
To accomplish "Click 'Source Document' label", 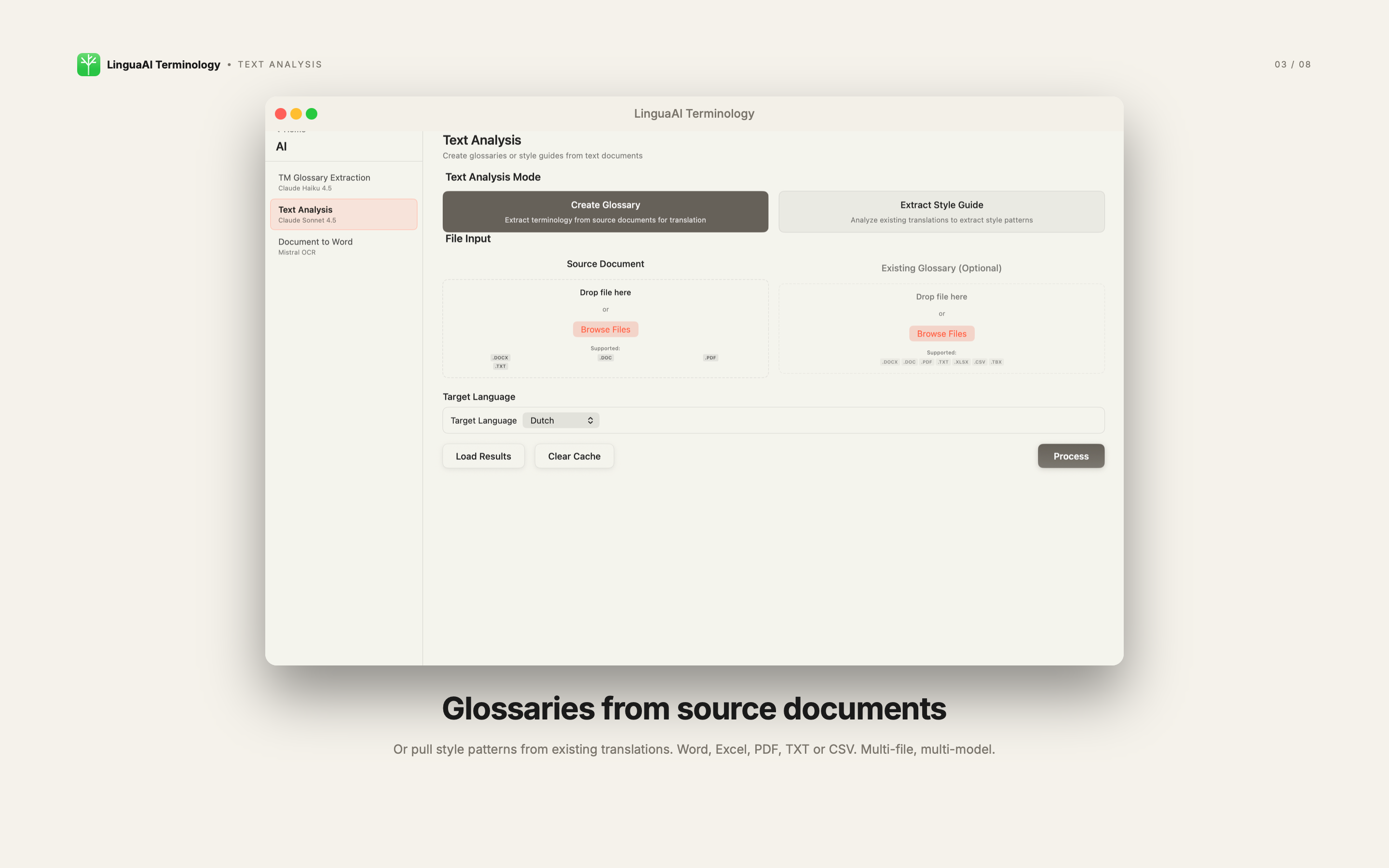I will (x=605, y=263).
